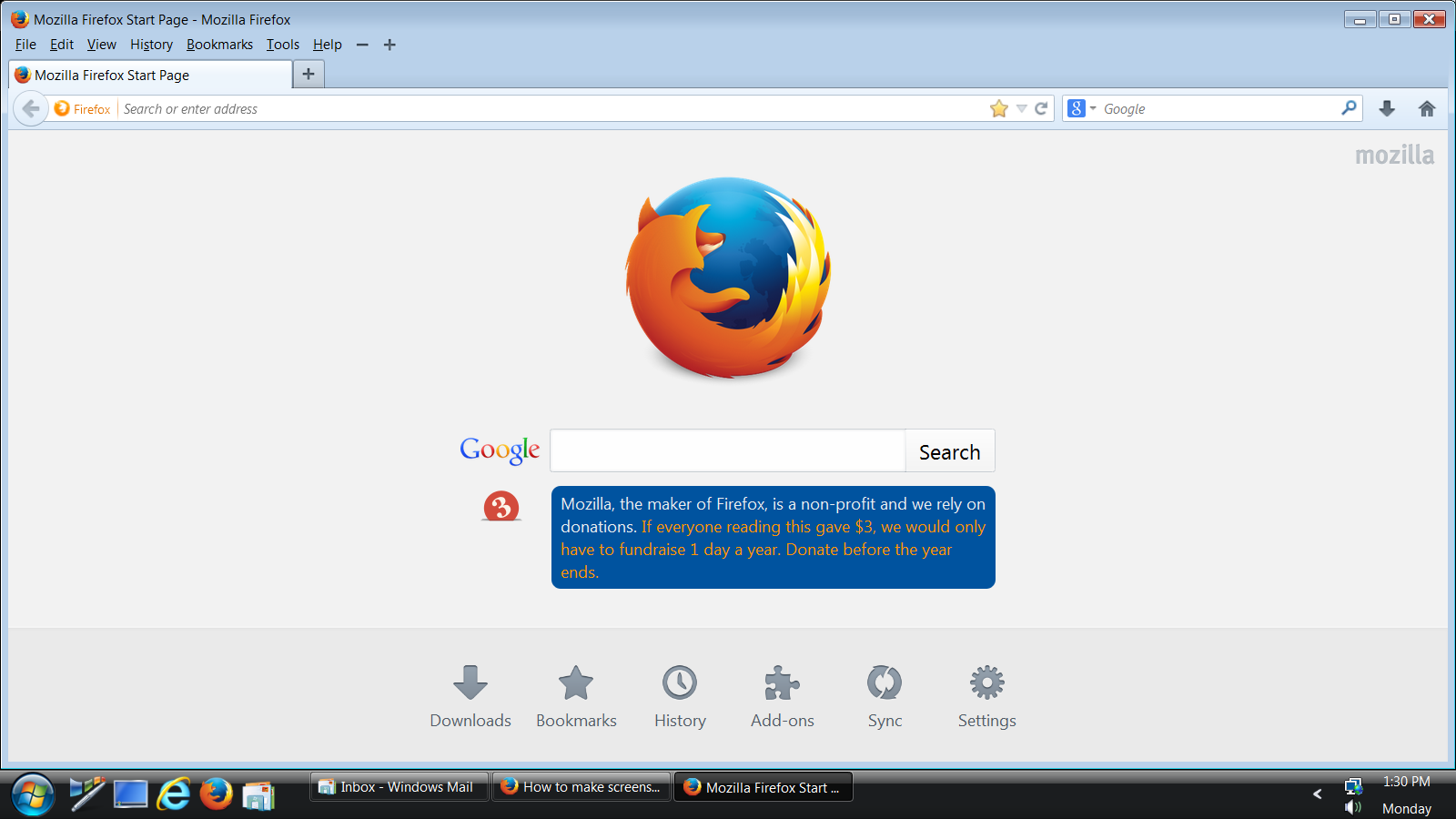Viewport: 1456px width, 819px height.
Task: Click the plus icon in menu bar
Action: 389,45
